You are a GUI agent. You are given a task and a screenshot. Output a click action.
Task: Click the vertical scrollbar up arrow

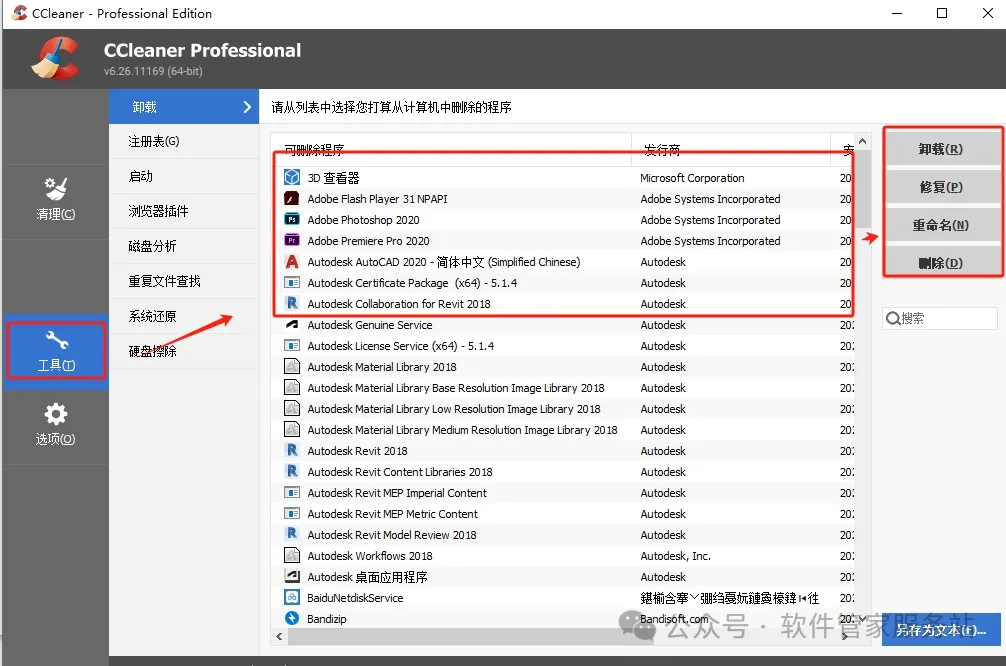click(863, 141)
